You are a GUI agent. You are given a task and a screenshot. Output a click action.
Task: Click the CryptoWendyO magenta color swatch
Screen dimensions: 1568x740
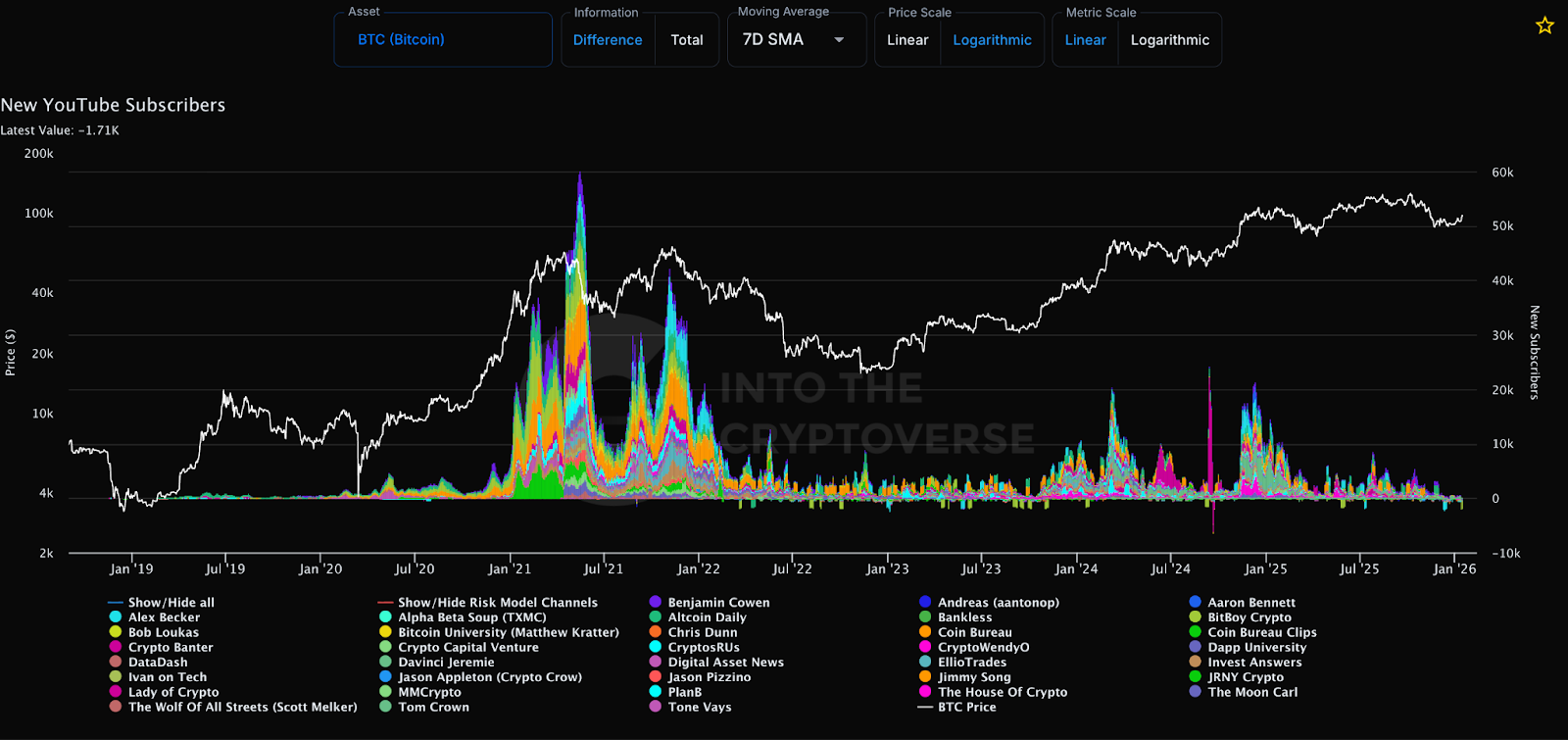[925, 647]
